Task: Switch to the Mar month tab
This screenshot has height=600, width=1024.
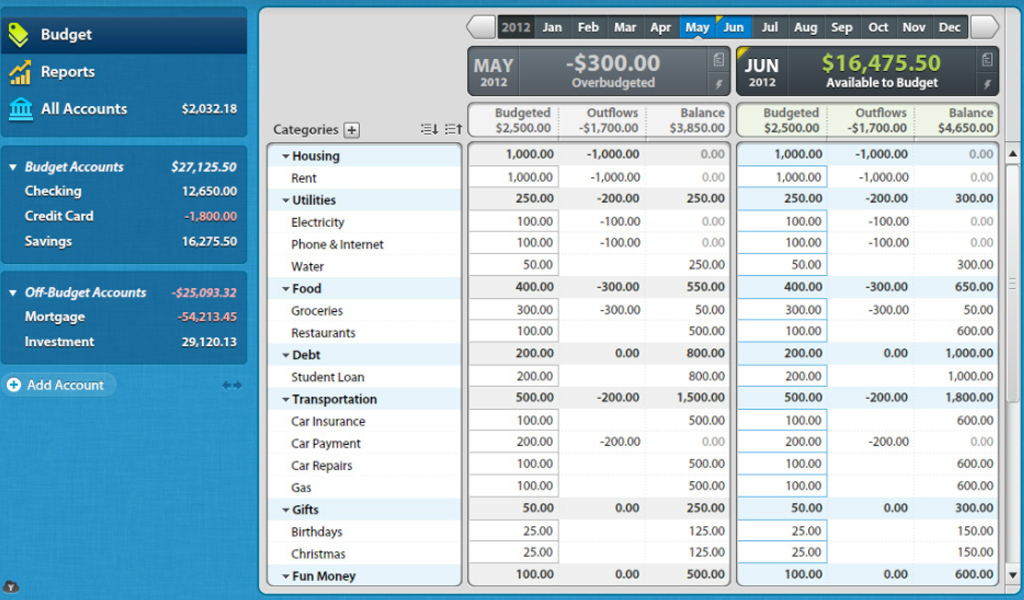Action: (x=625, y=27)
